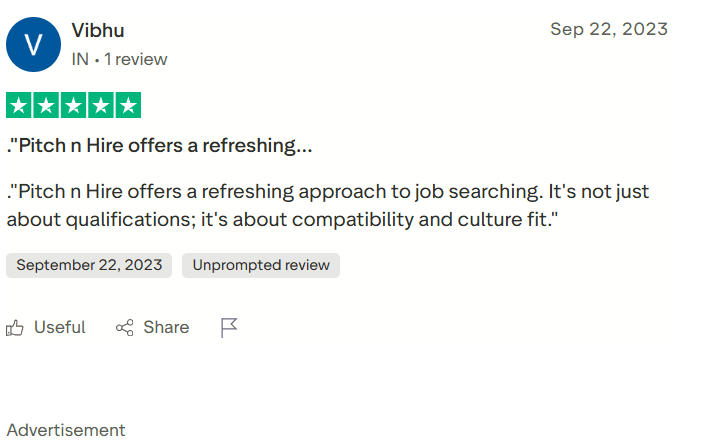Click the review body paragraph
This screenshot has width=714, height=445.
coord(328,205)
